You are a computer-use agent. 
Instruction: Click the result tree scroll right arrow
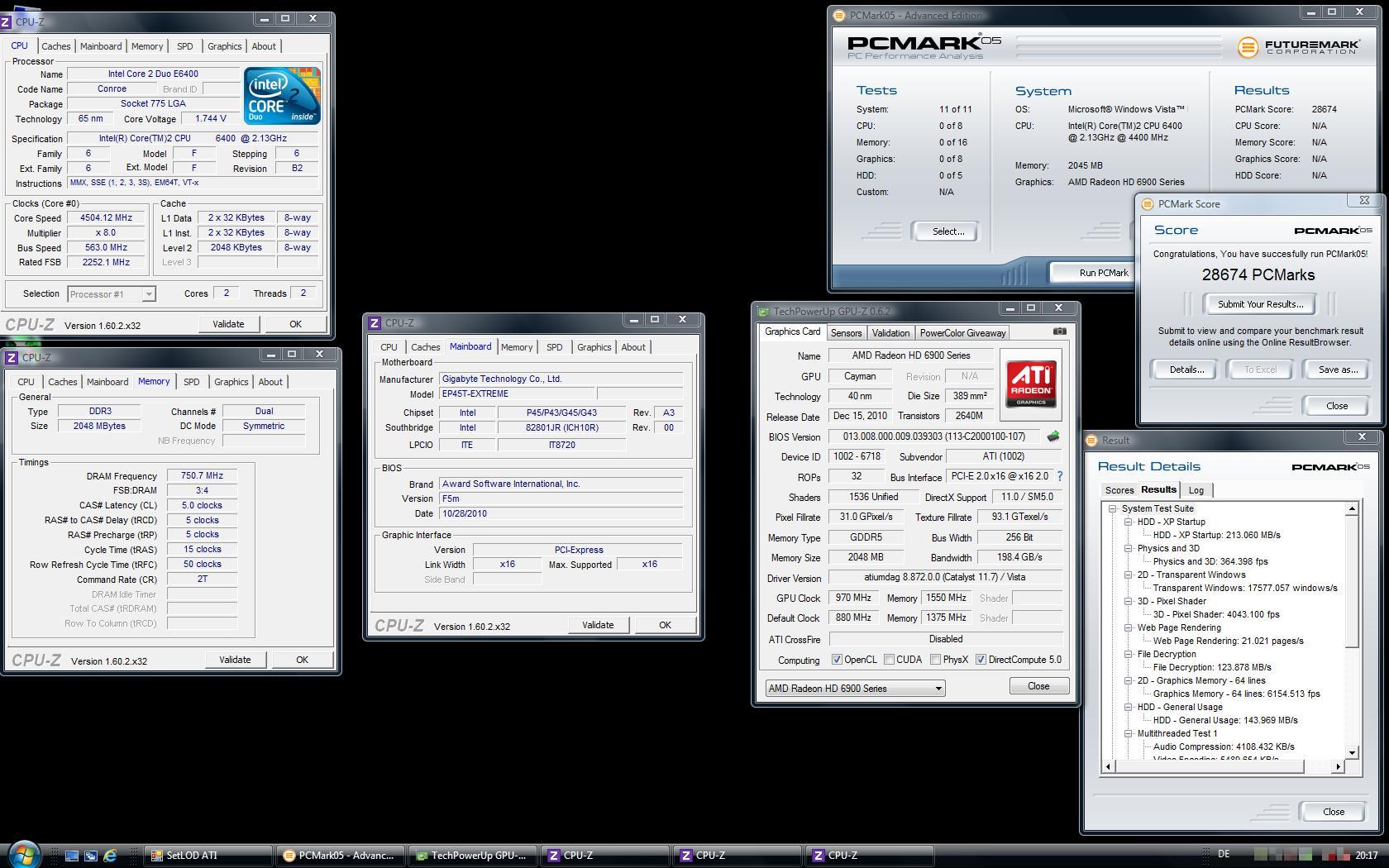(1338, 767)
